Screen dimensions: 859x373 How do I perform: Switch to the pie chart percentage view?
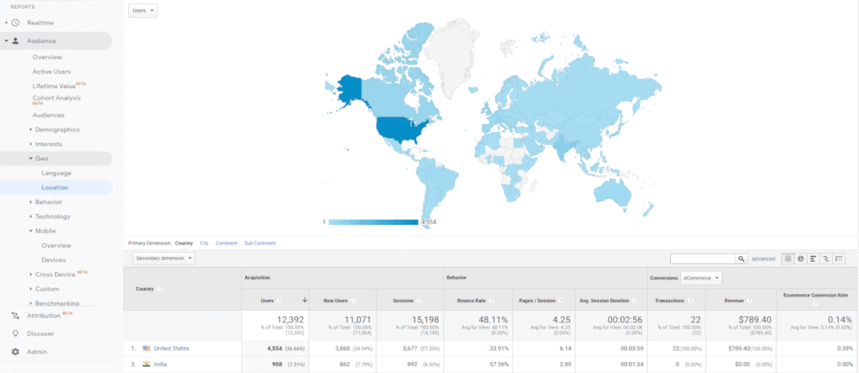coord(800,259)
